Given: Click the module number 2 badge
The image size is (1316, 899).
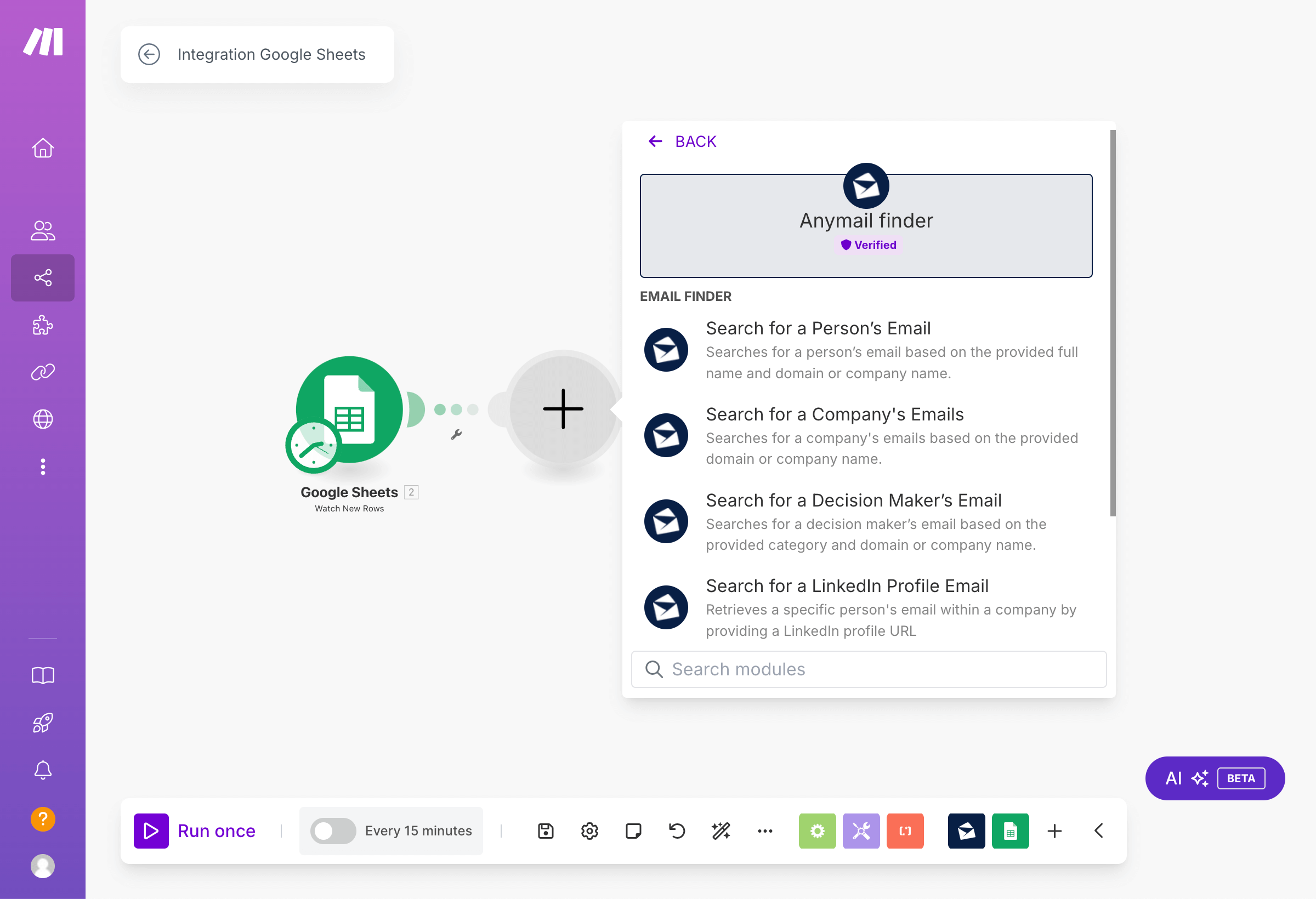Looking at the screenshot, I should point(411,492).
